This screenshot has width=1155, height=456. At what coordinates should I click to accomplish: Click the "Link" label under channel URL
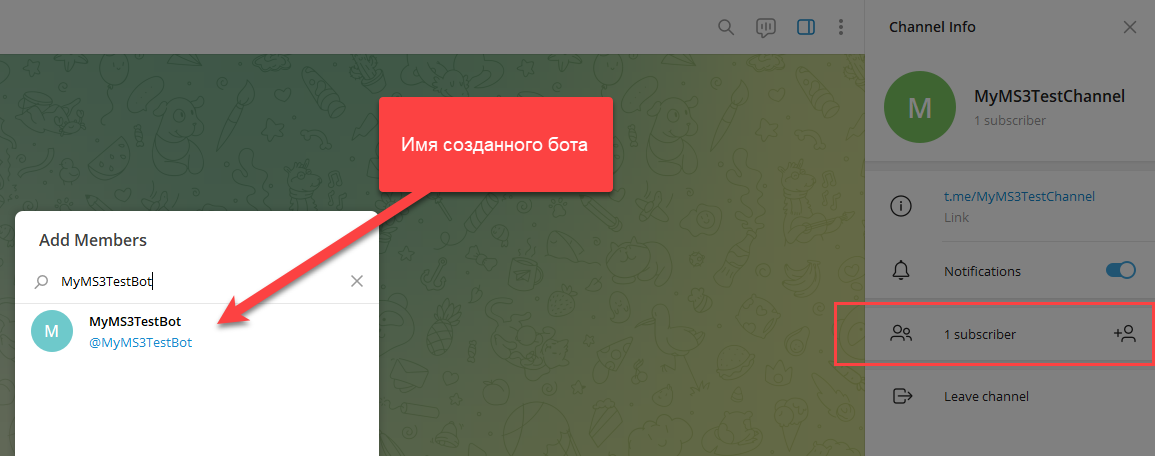[956, 218]
